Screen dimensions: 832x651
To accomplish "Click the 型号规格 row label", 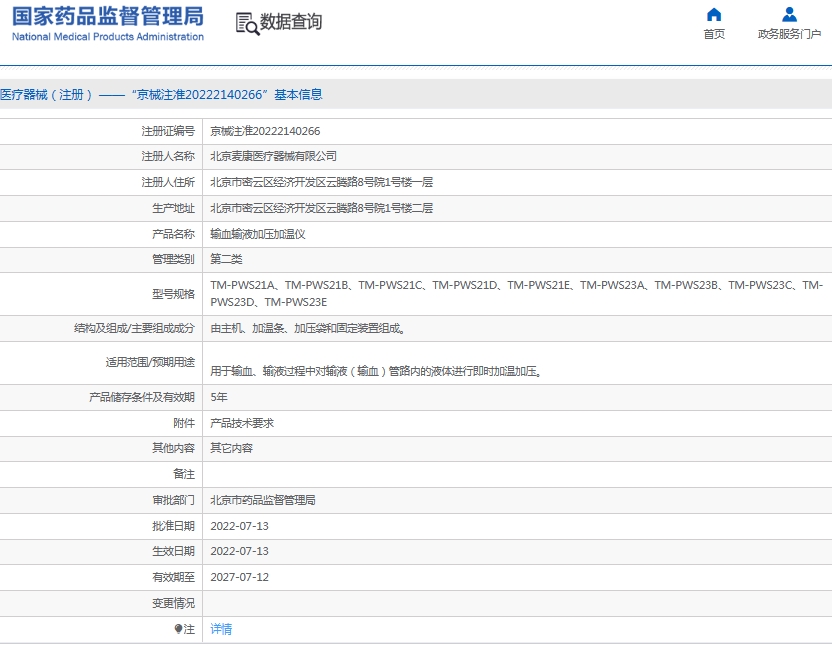I will click(174, 294).
